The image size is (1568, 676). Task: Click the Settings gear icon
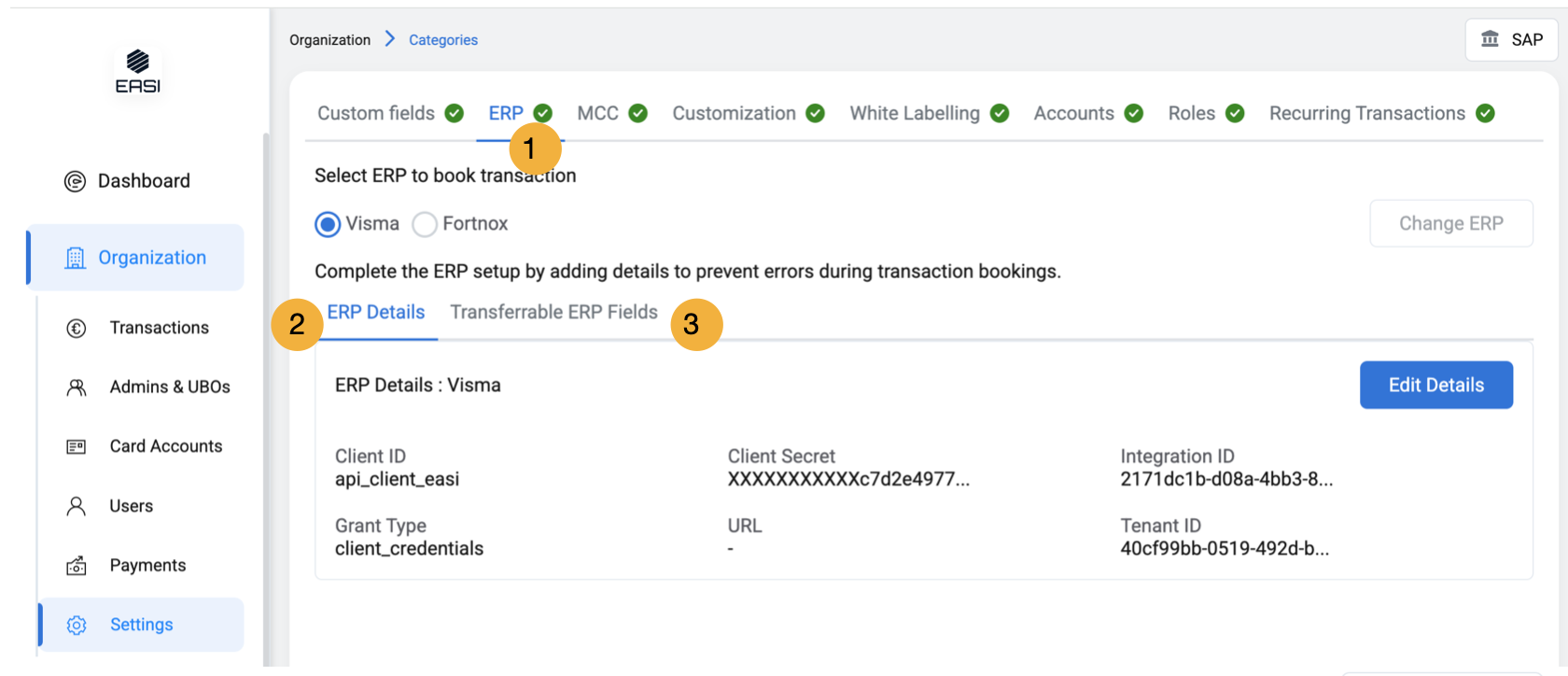point(77,626)
